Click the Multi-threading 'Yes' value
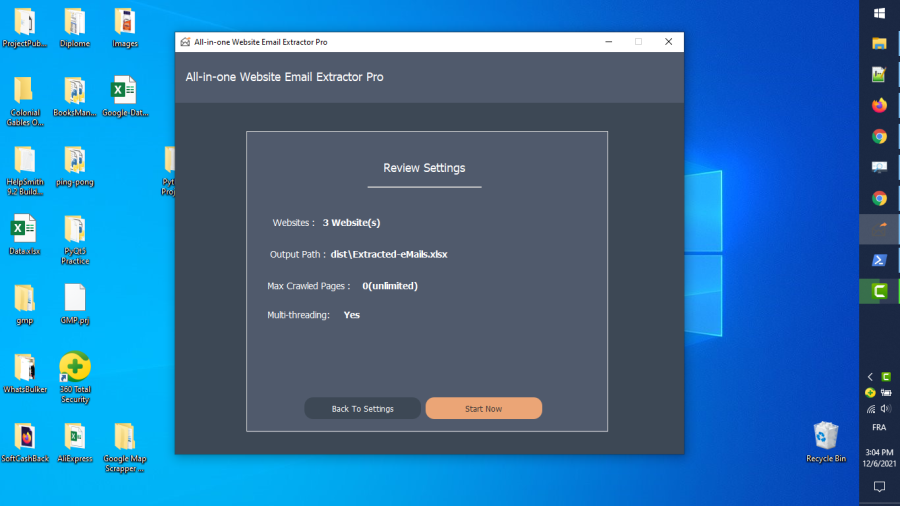Viewport: 900px width, 506px height. [x=351, y=315]
